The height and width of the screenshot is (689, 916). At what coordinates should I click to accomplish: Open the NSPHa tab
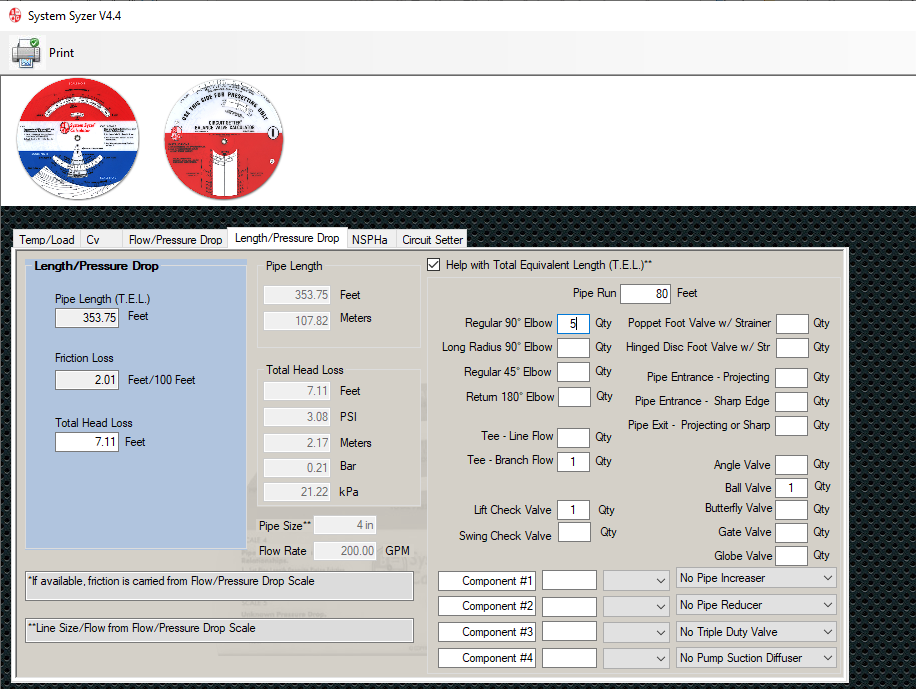pyautogui.click(x=370, y=240)
